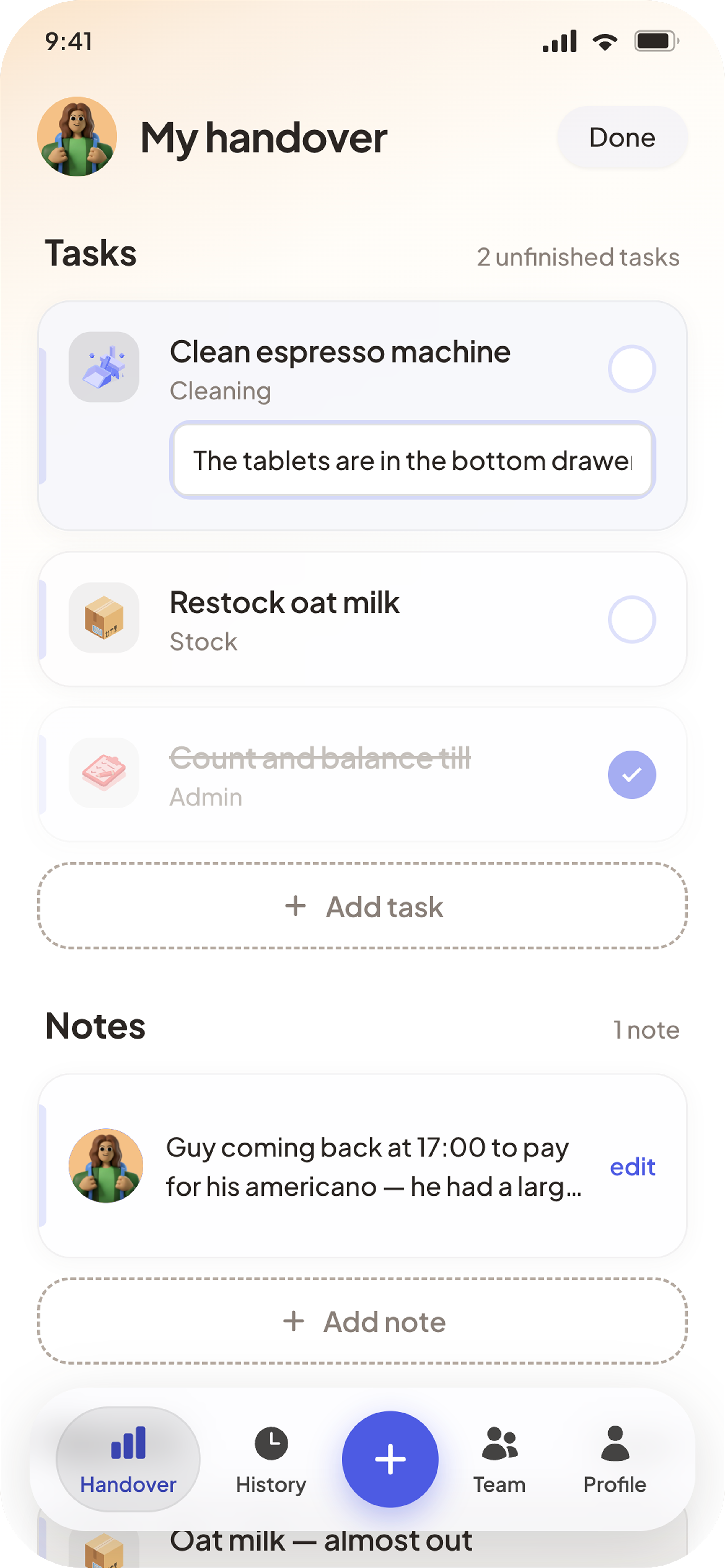725x1568 pixels.
Task: Select the Handover tab
Action: coord(128,1459)
